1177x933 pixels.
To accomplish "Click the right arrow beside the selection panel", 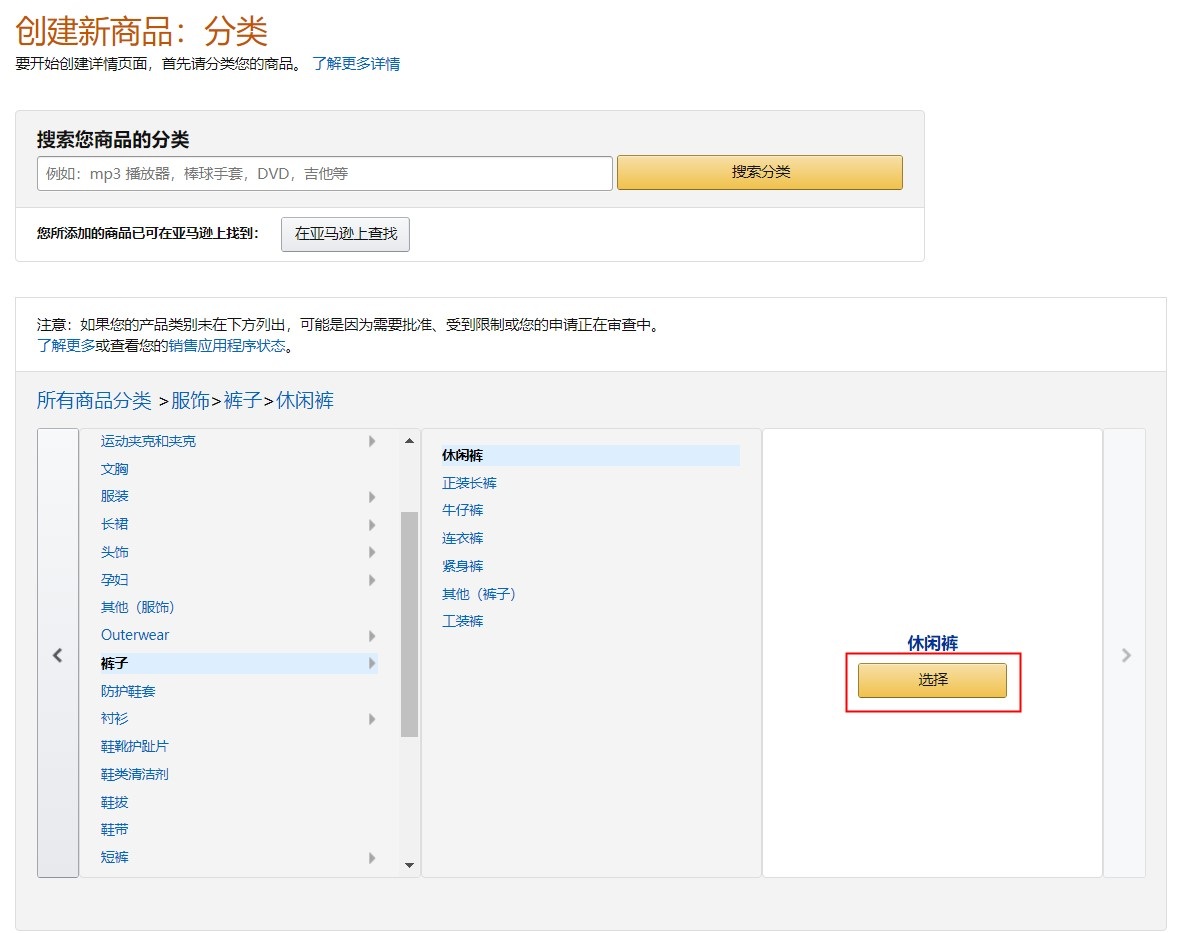I will (x=1125, y=654).
